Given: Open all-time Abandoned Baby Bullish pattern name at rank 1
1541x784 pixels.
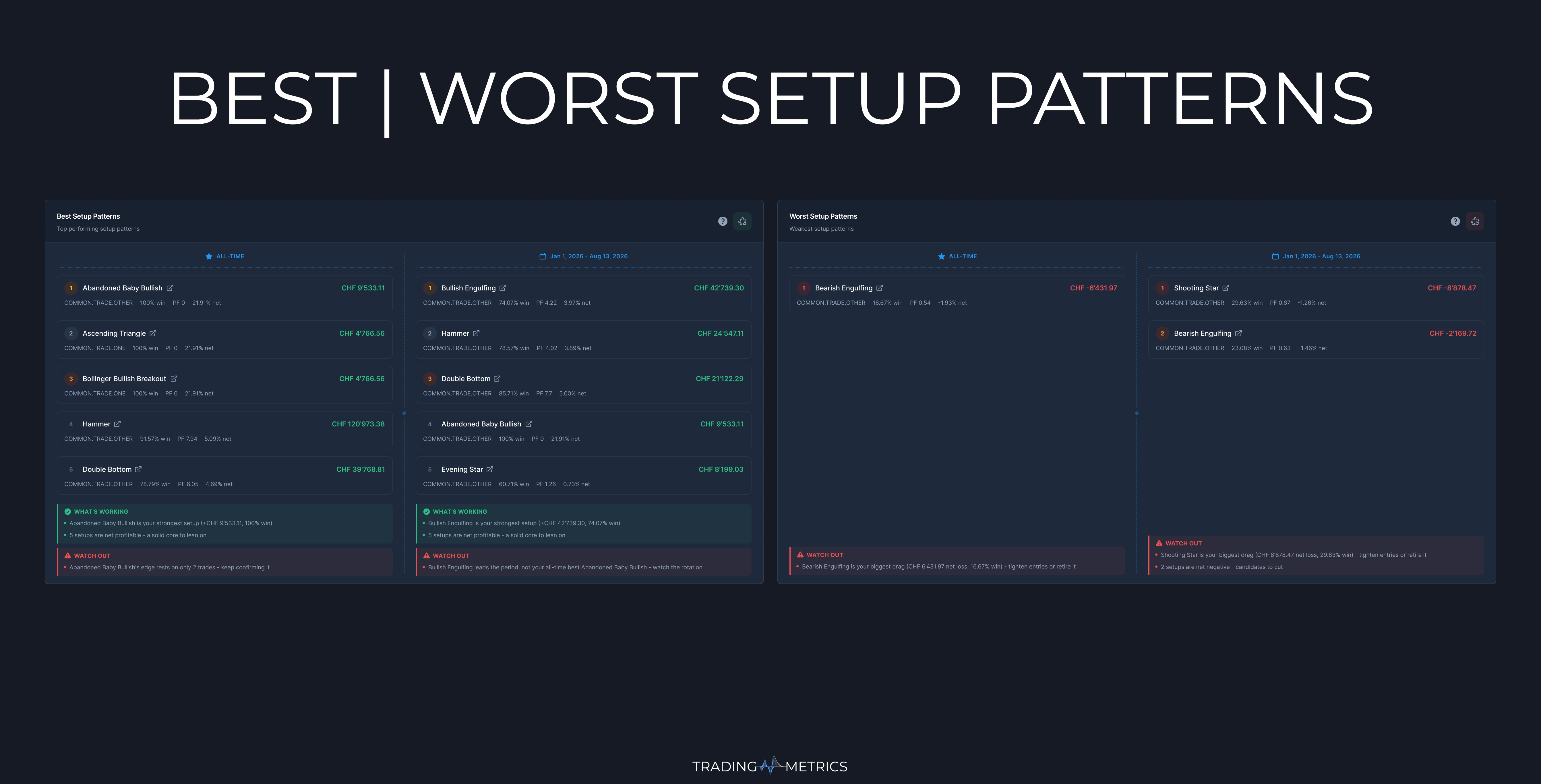Looking at the screenshot, I should [123, 288].
